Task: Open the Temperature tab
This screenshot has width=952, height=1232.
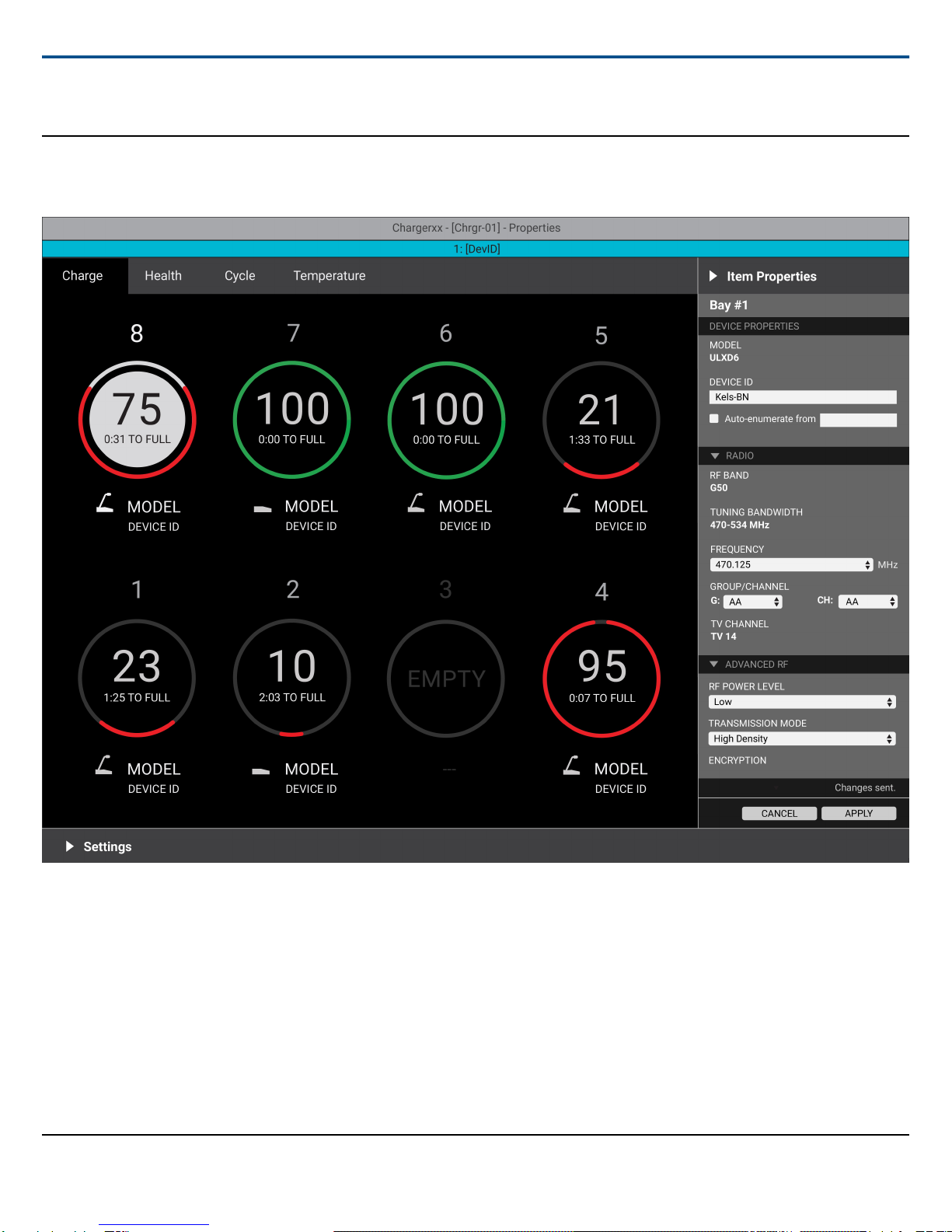Action: tap(330, 276)
